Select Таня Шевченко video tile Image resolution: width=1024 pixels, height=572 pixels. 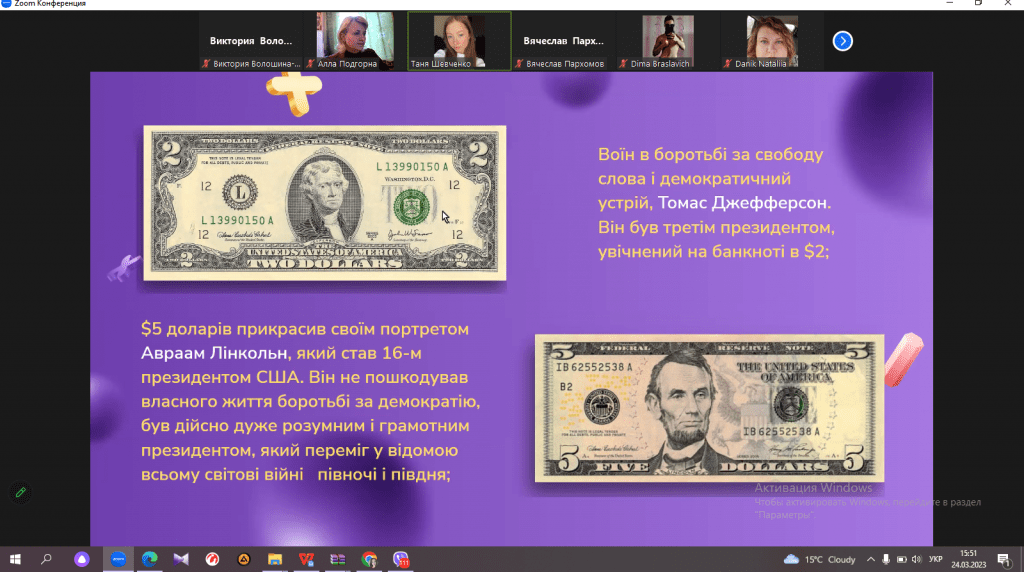[x=459, y=41]
